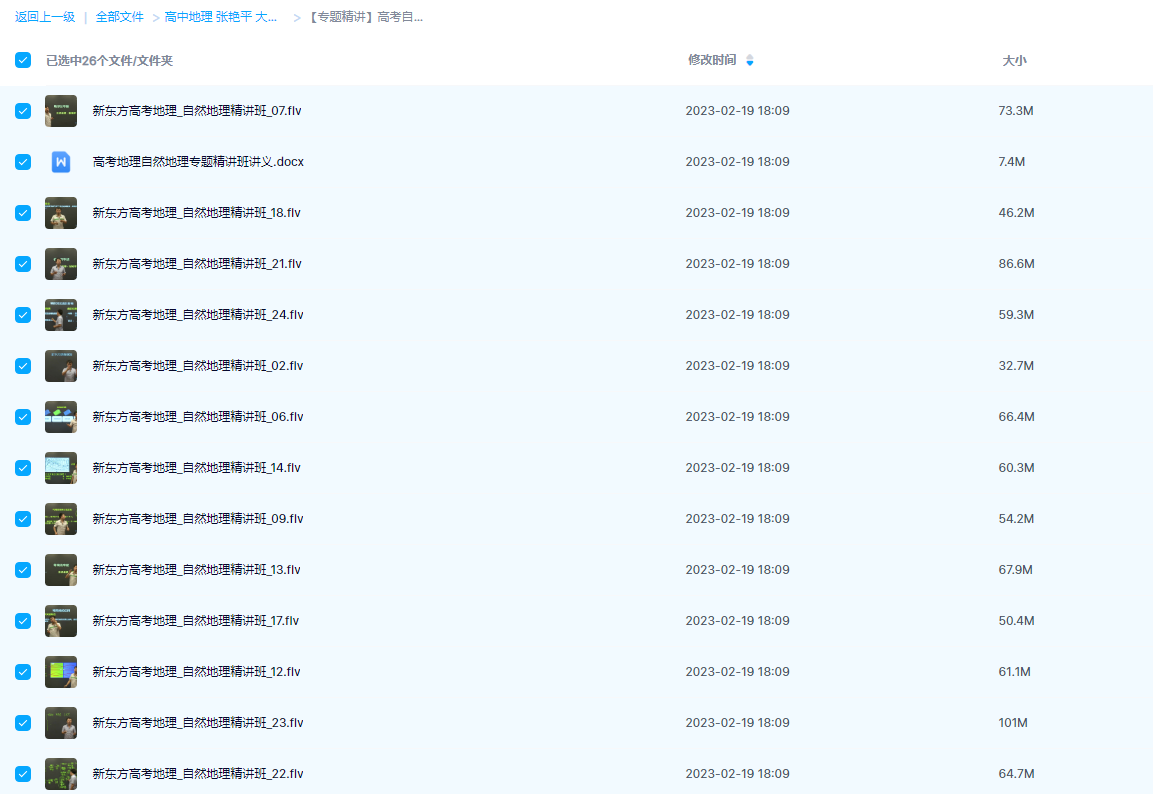Click the video thumbnail for 精讲班_12.flv
This screenshot has height=794, width=1153.
point(61,672)
